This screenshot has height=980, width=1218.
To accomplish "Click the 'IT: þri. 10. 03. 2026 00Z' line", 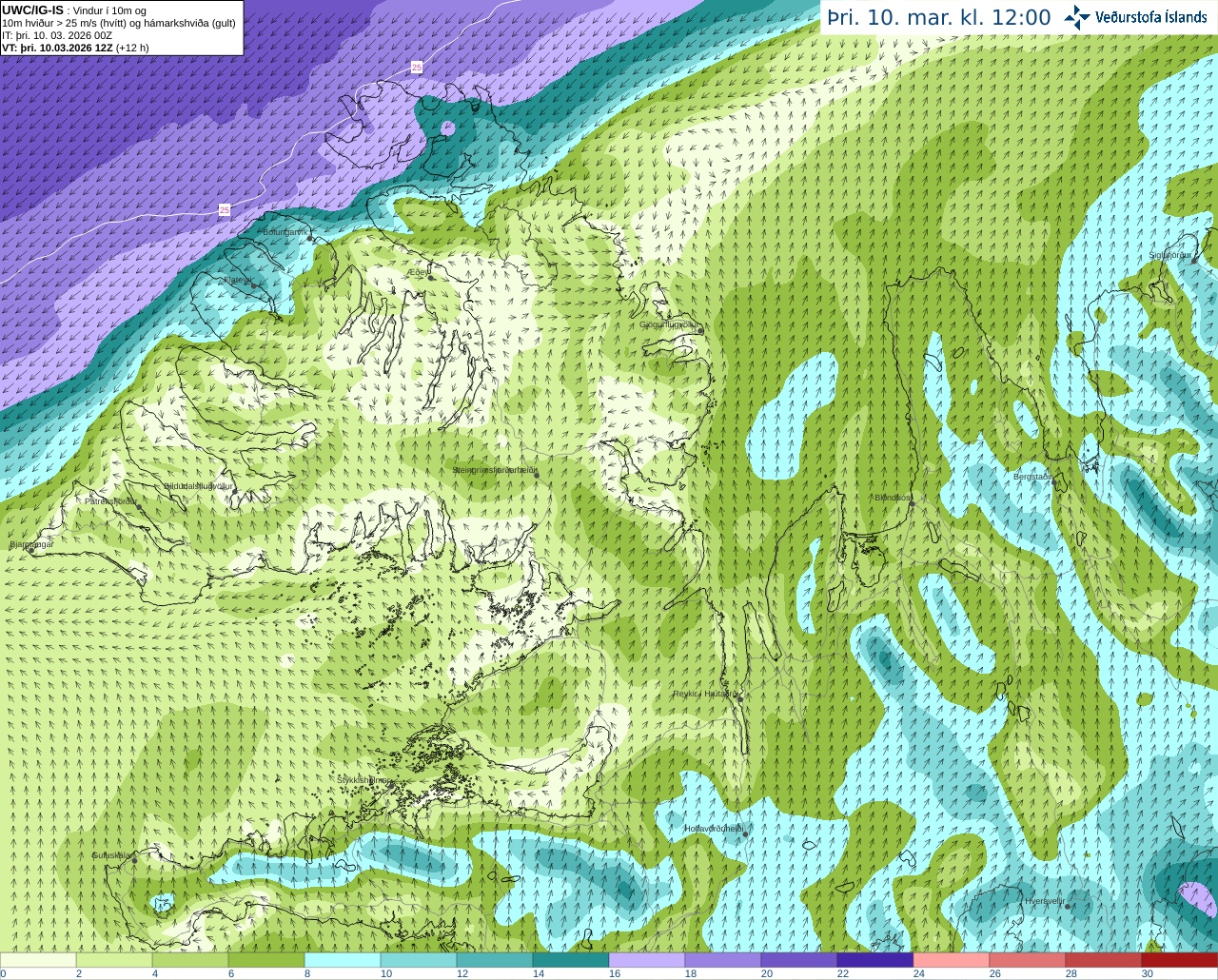I will [57, 35].
